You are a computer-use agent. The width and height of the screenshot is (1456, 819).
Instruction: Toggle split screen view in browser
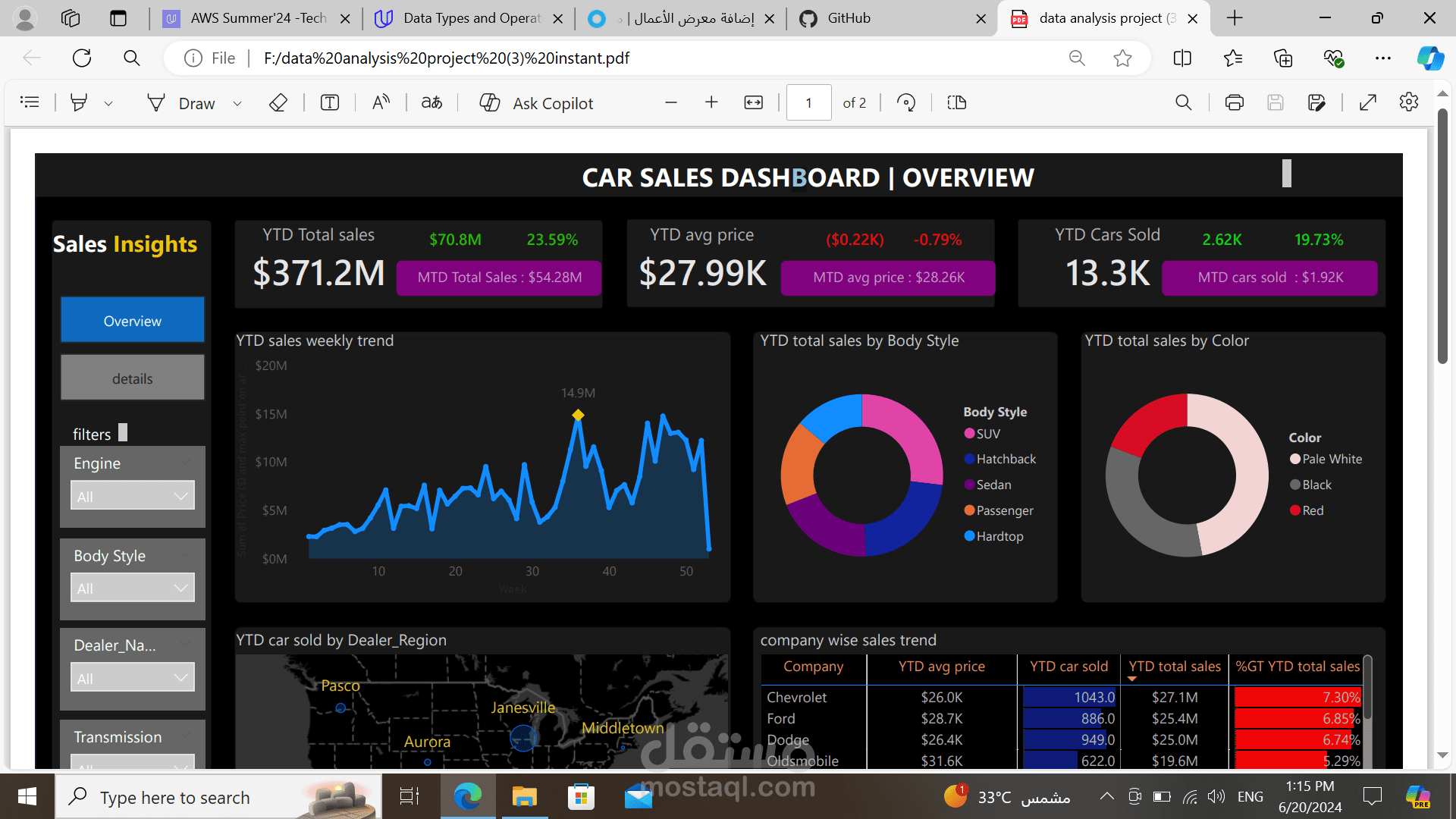[x=1181, y=58]
